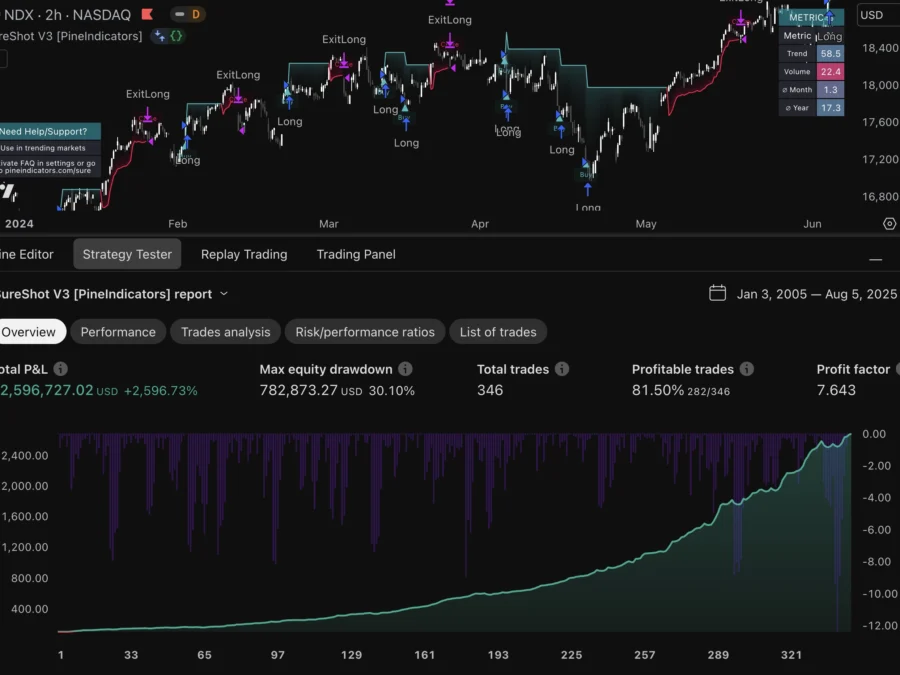Screen dimensions: 900x675
Task: Open the Trades analysis tab
Action: tap(226, 332)
